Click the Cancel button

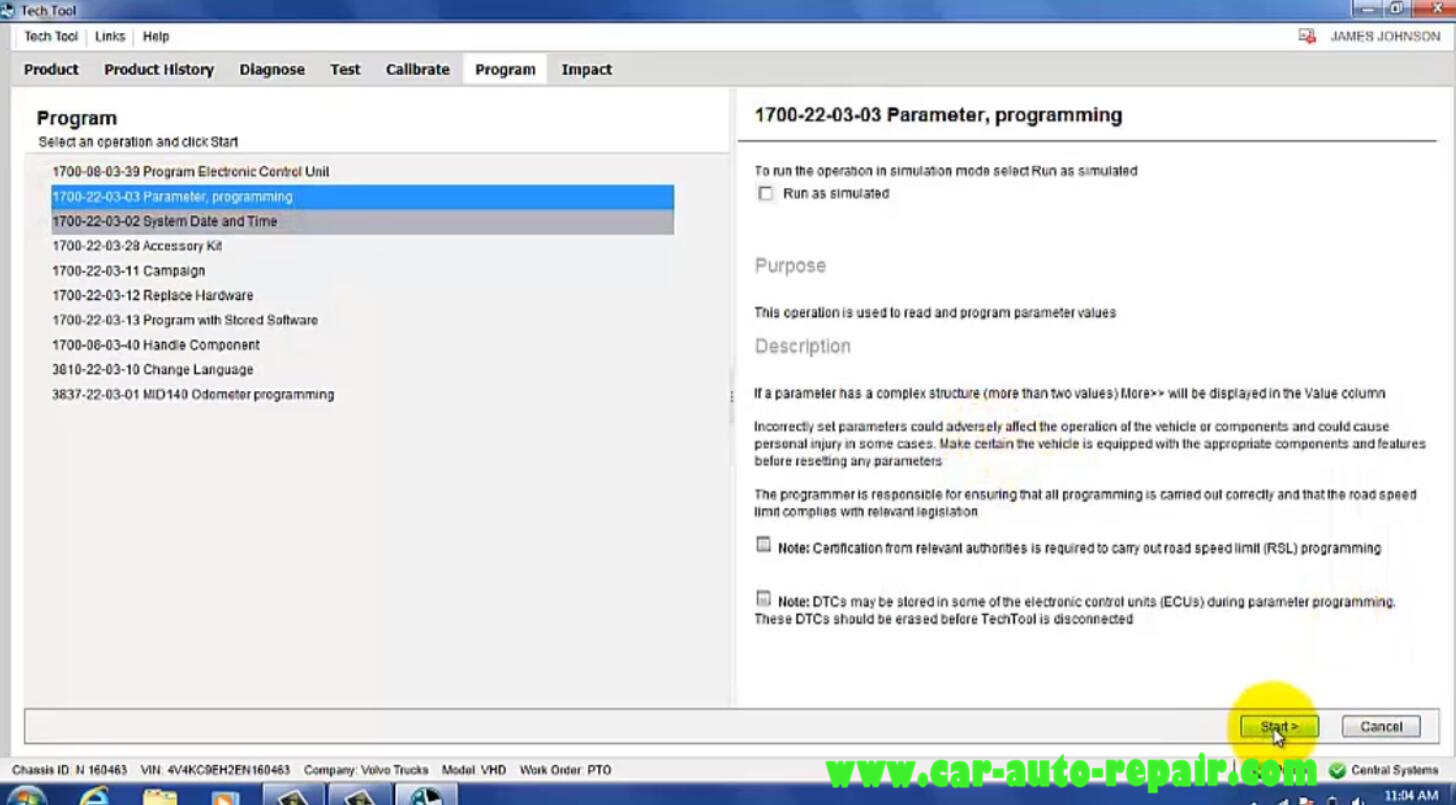tap(1381, 727)
